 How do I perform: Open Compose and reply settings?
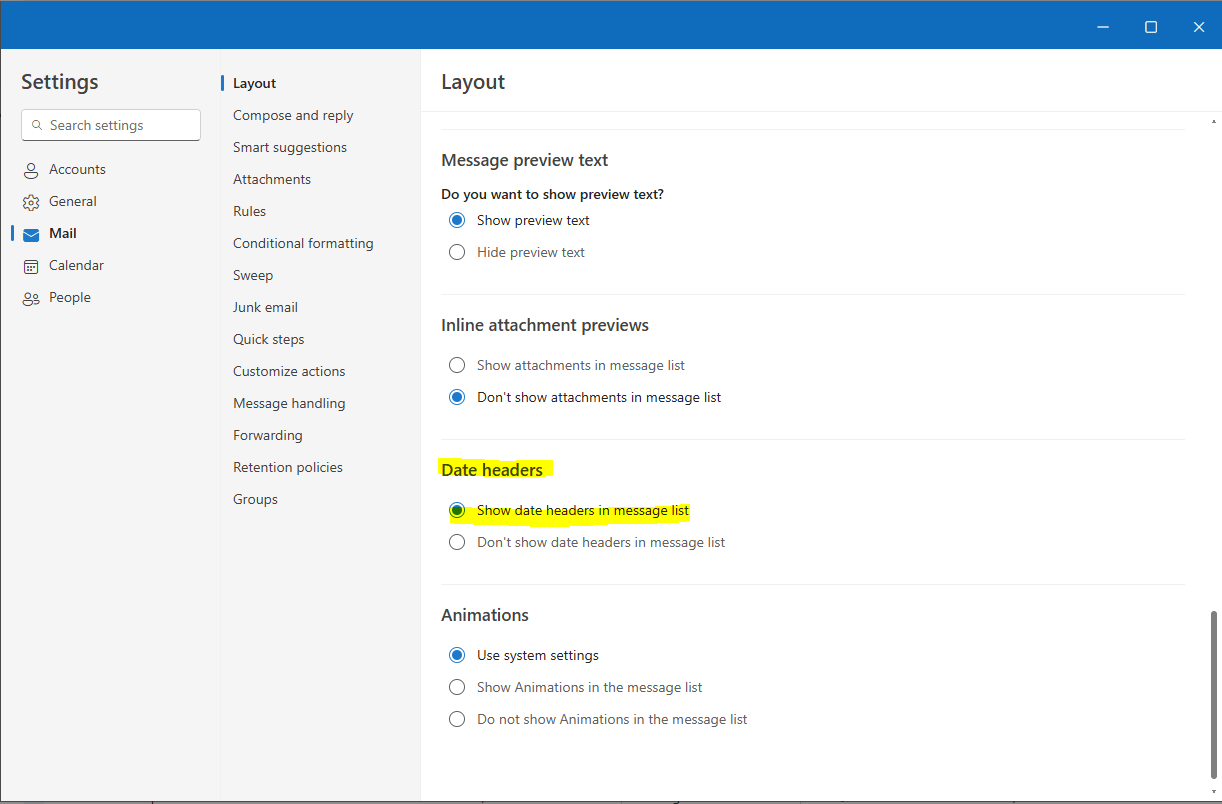pyautogui.click(x=293, y=116)
